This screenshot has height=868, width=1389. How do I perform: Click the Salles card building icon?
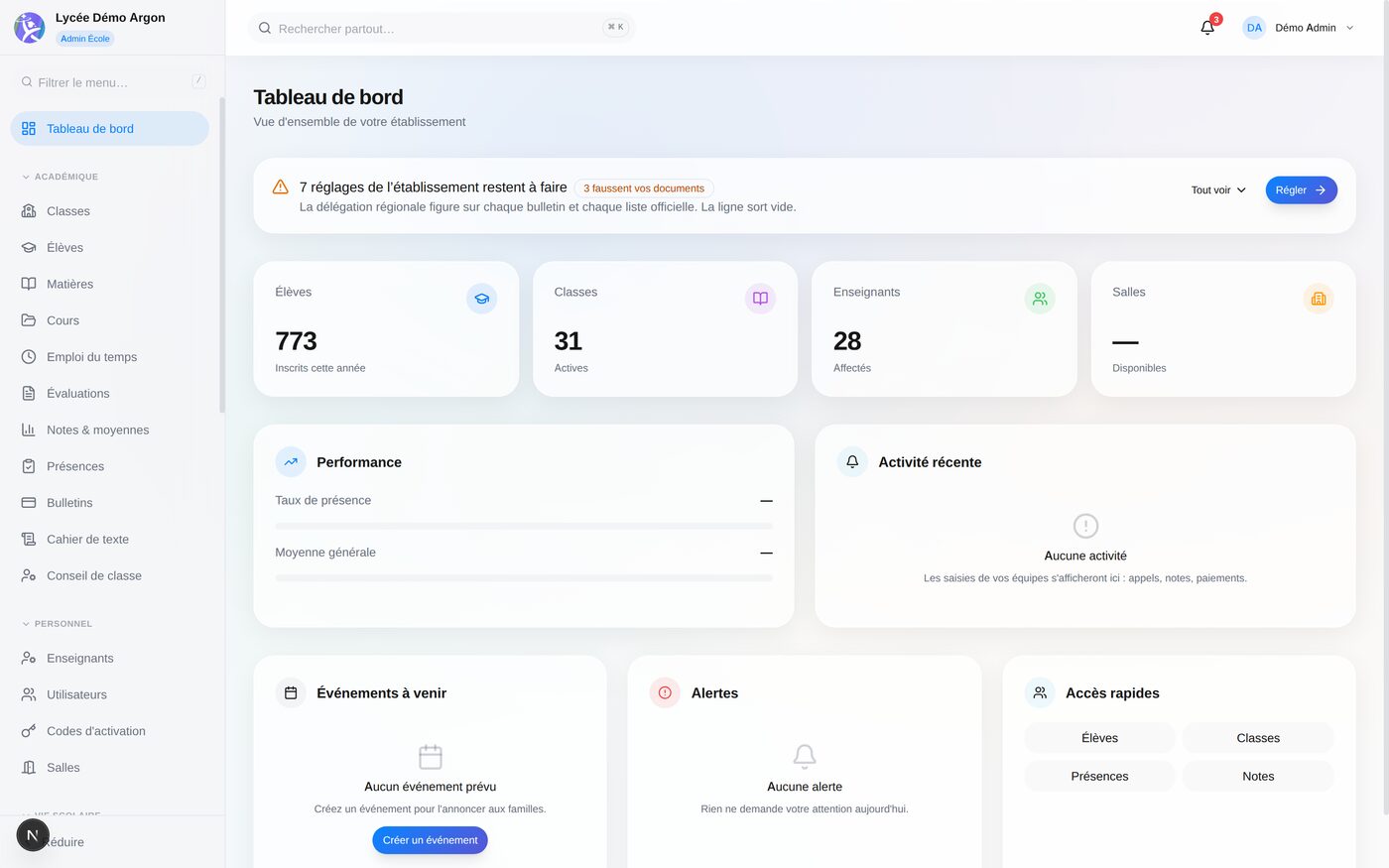pos(1319,299)
